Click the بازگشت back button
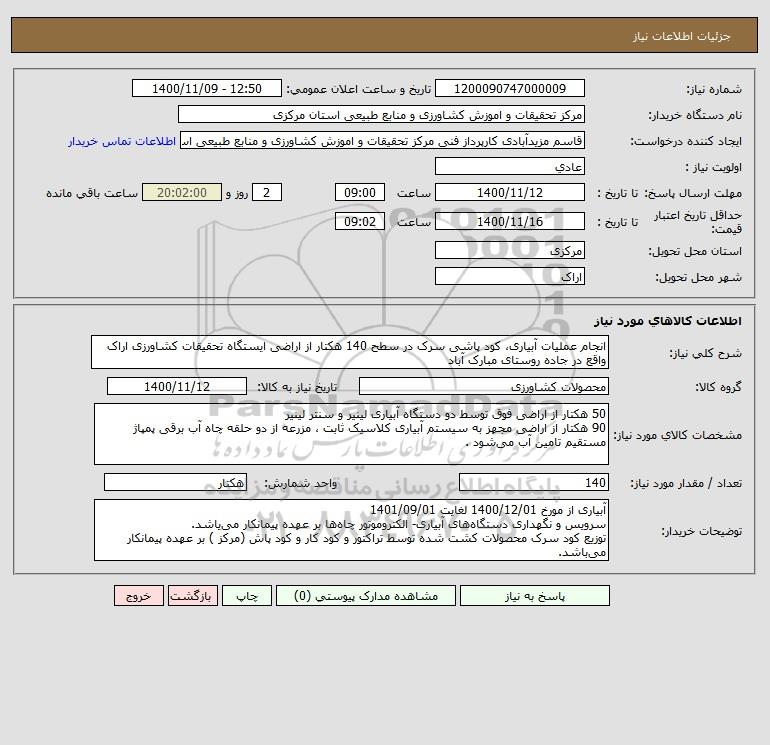Viewport: 770px width, 745px height. [x=192, y=596]
